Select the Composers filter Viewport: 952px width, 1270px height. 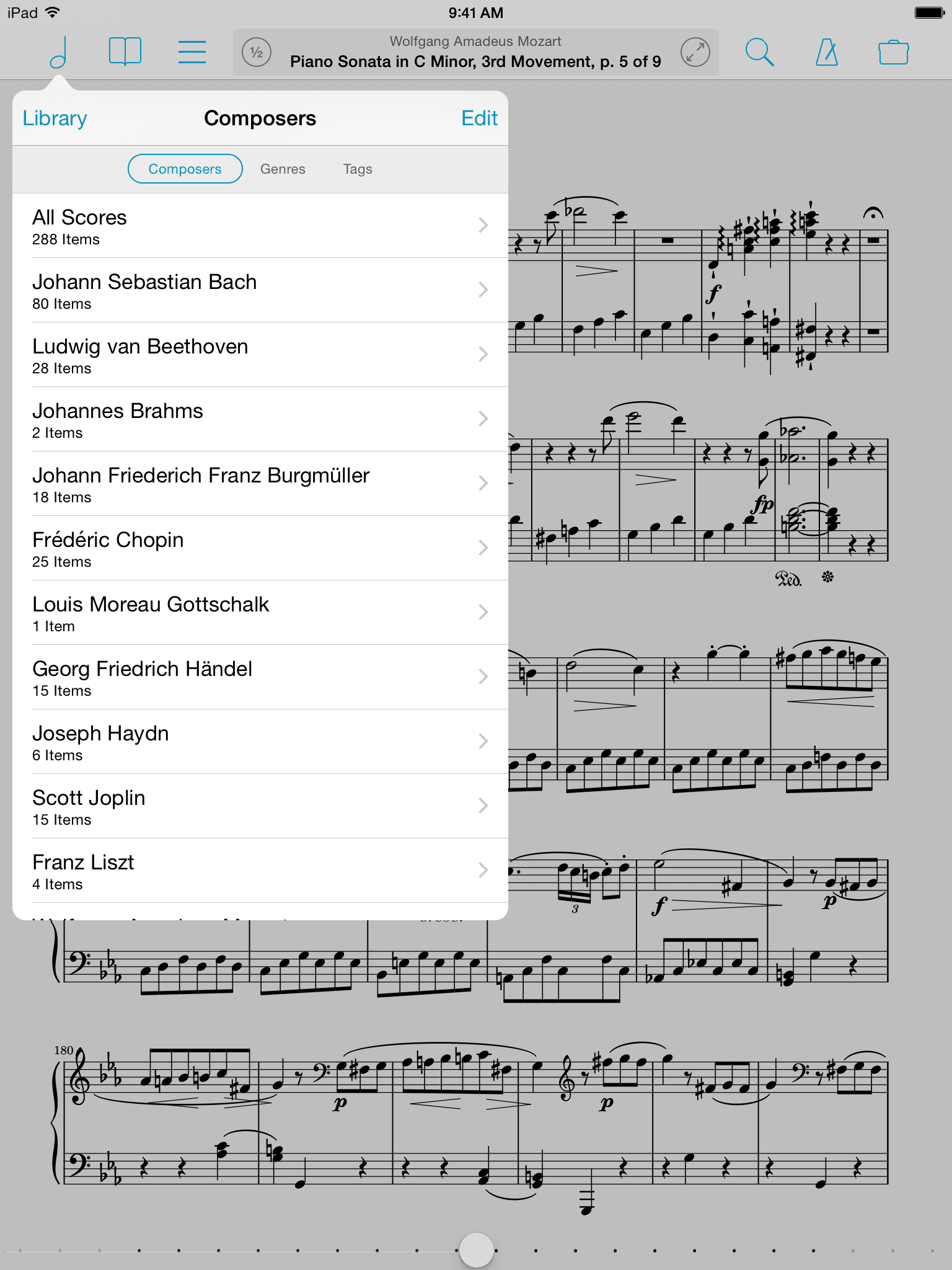185,169
